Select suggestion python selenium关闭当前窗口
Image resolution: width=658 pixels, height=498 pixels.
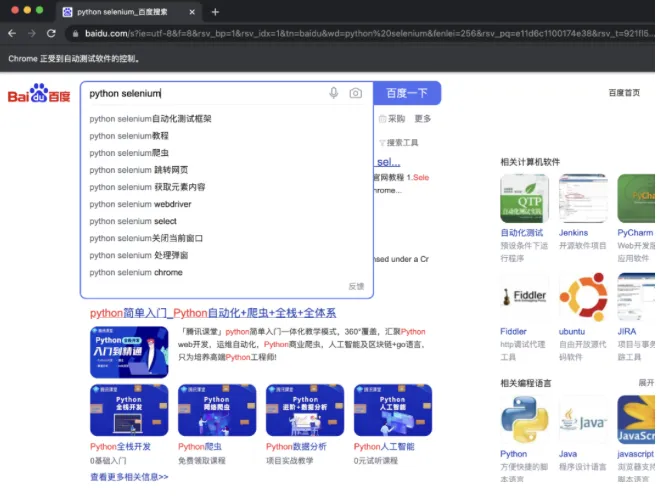[146, 238]
